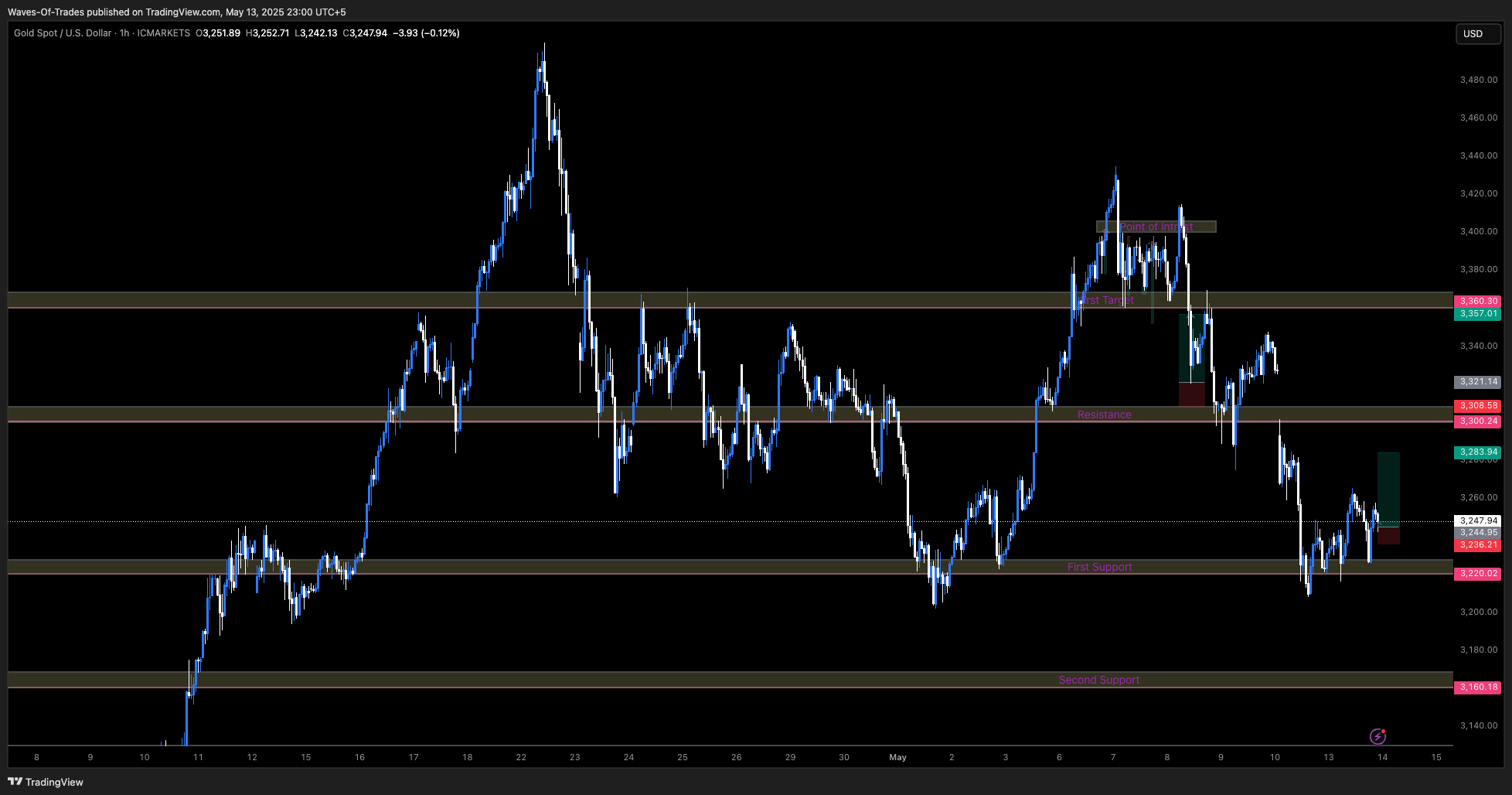Click 3,140.00 on the price scale
Image resolution: width=1512 pixels, height=795 pixels.
(1479, 725)
